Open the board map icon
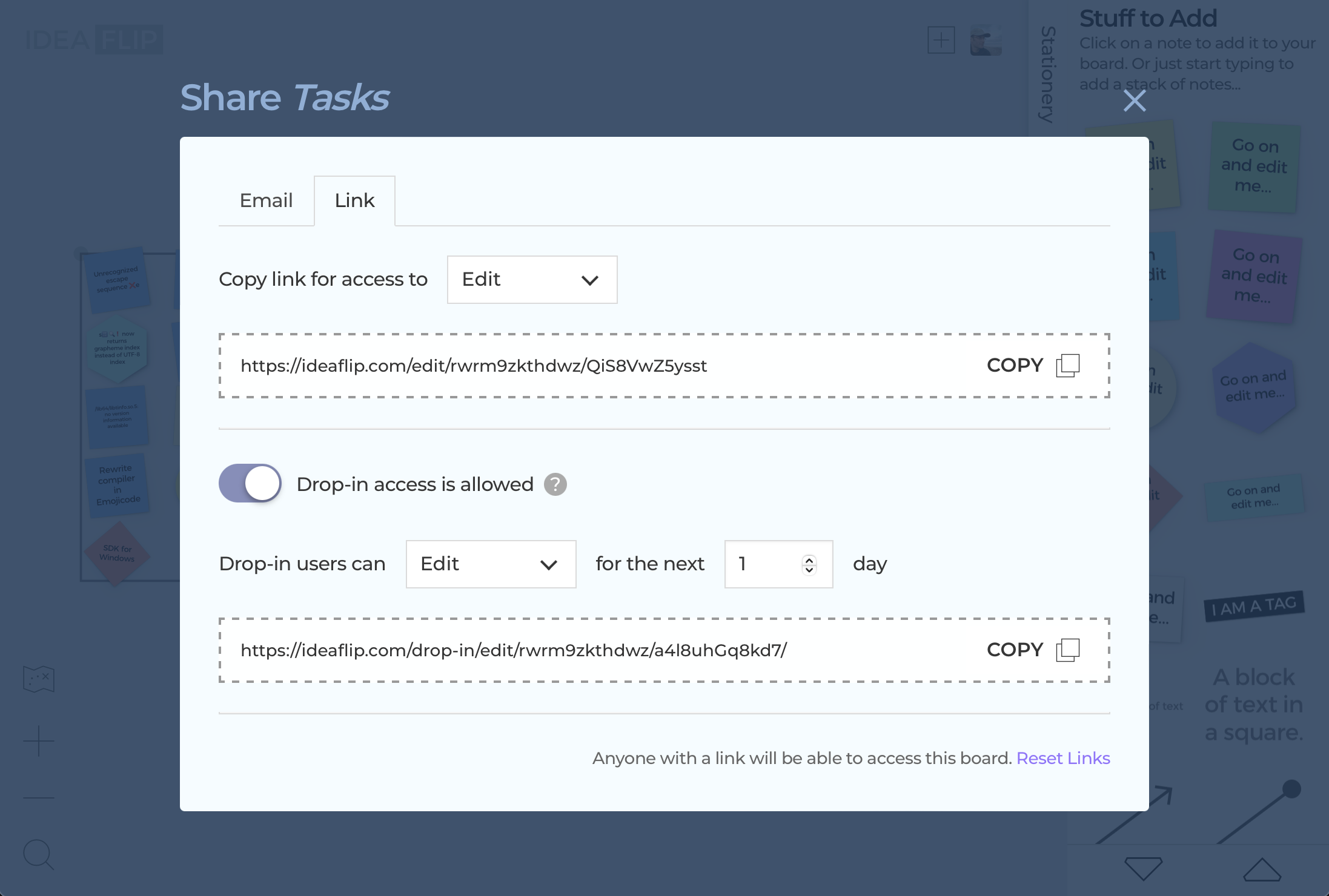1329x896 pixels. (39, 679)
